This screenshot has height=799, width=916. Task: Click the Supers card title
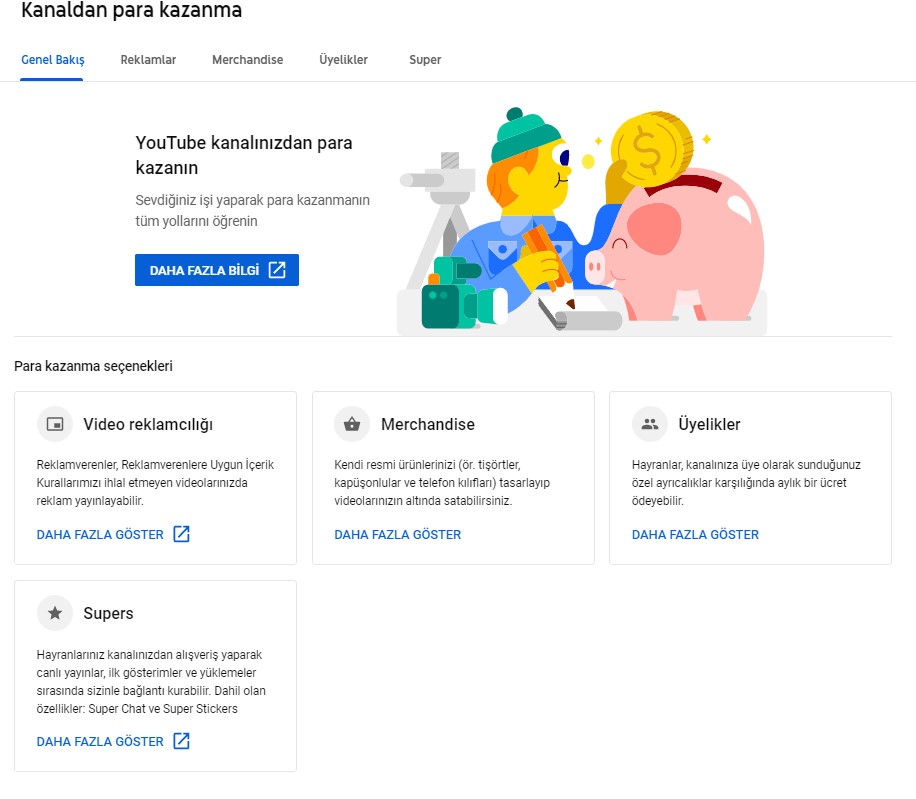(x=108, y=613)
